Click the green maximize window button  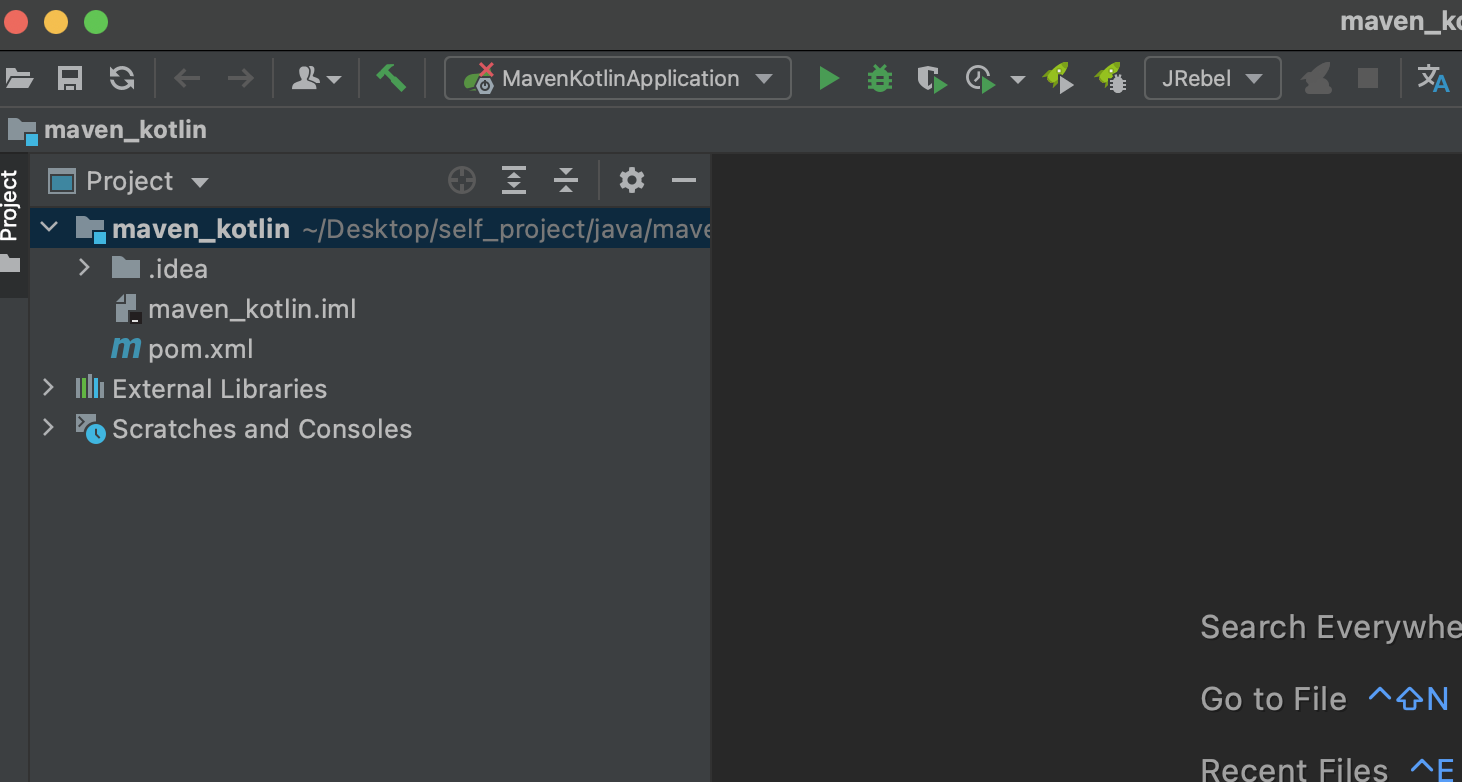coord(96,21)
